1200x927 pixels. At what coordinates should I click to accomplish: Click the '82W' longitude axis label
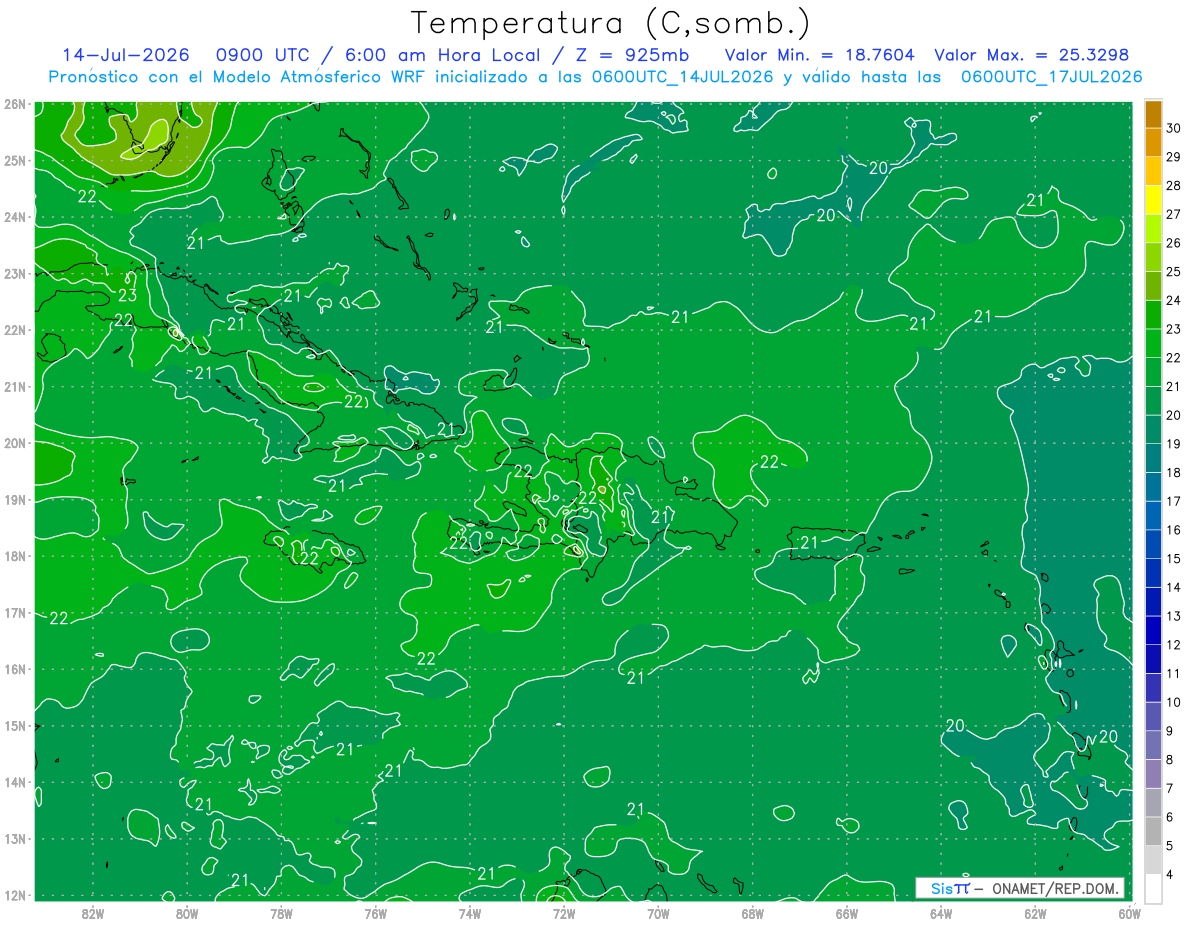tap(92, 912)
